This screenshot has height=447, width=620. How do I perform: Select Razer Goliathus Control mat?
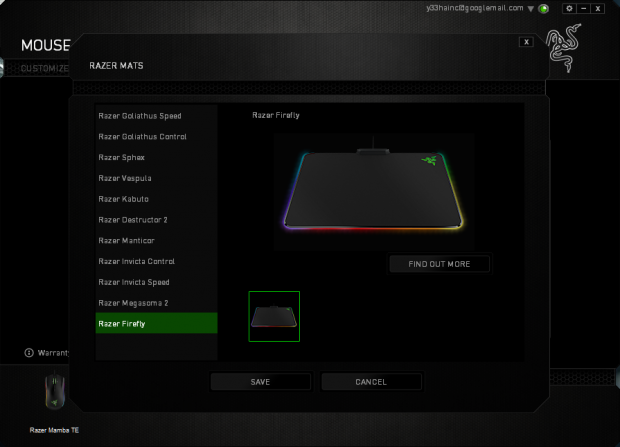click(157, 136)
